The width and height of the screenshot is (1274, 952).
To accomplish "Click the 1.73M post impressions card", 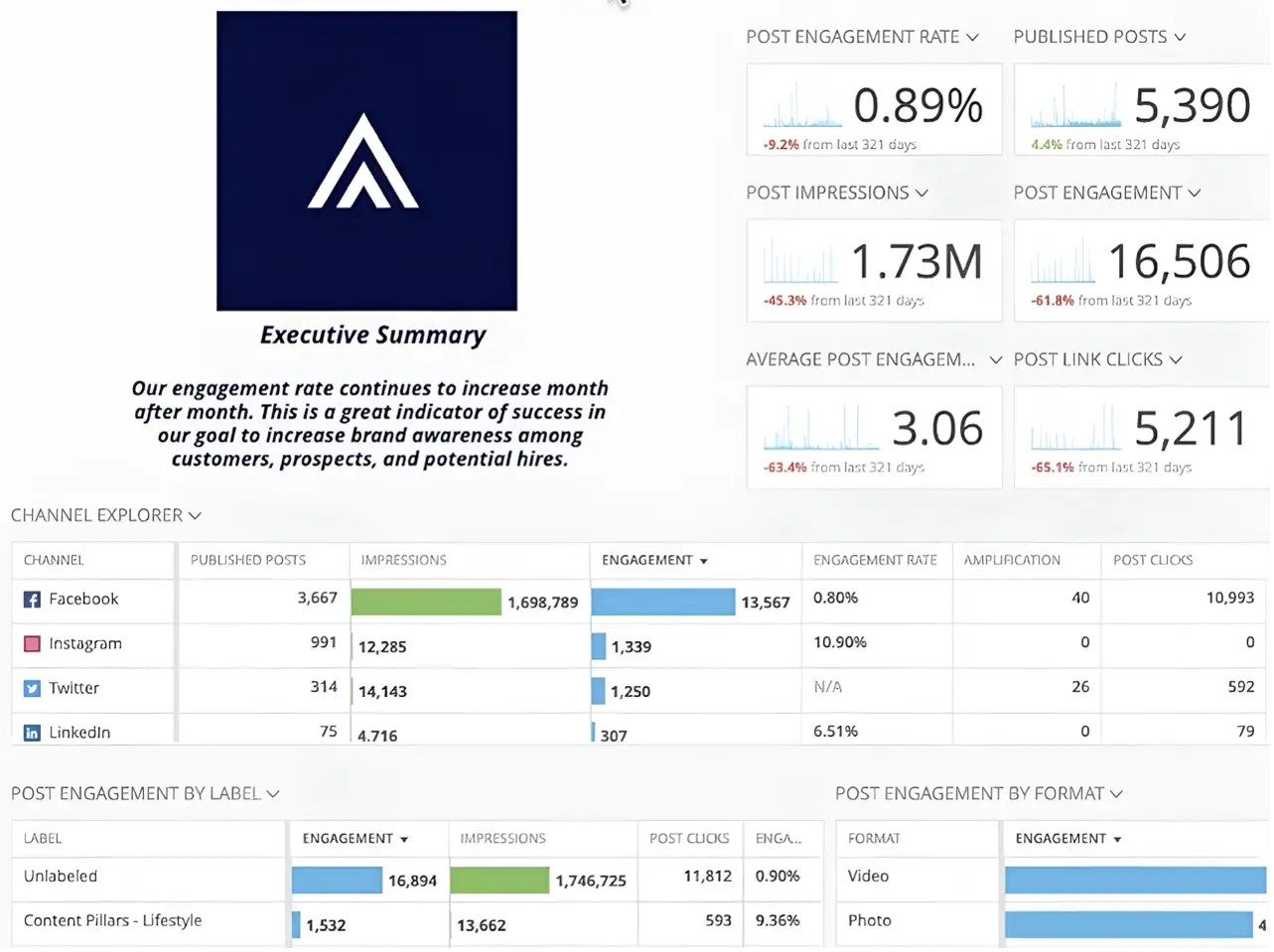I will point(875,272).
